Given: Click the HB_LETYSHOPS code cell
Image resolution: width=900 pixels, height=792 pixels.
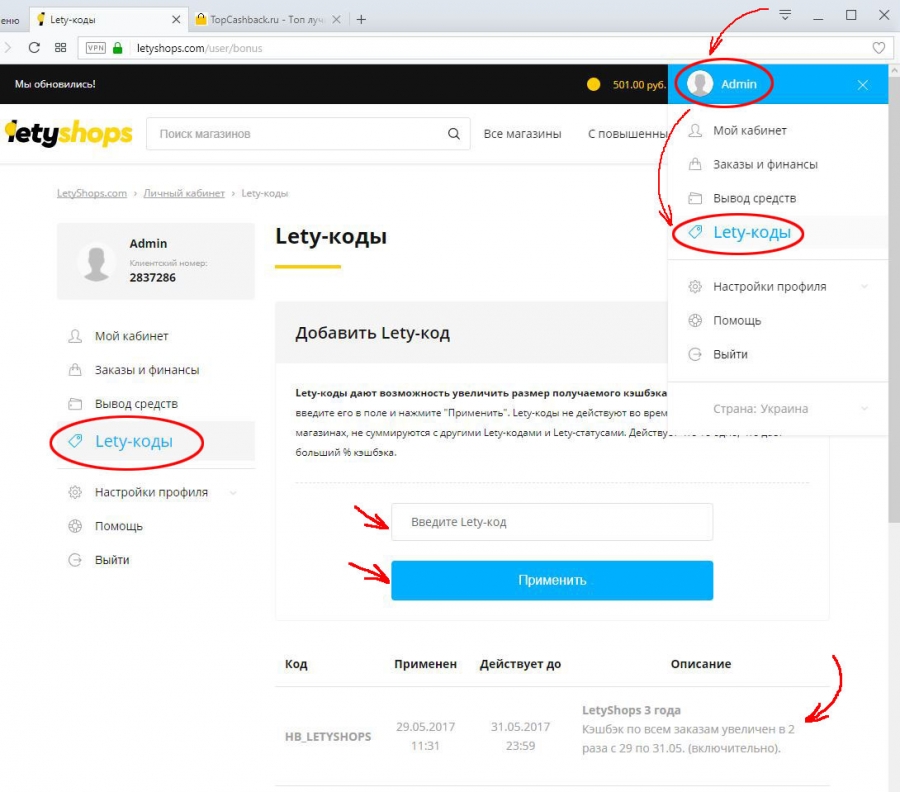Looking at the screenshot, I should point(328,736).
